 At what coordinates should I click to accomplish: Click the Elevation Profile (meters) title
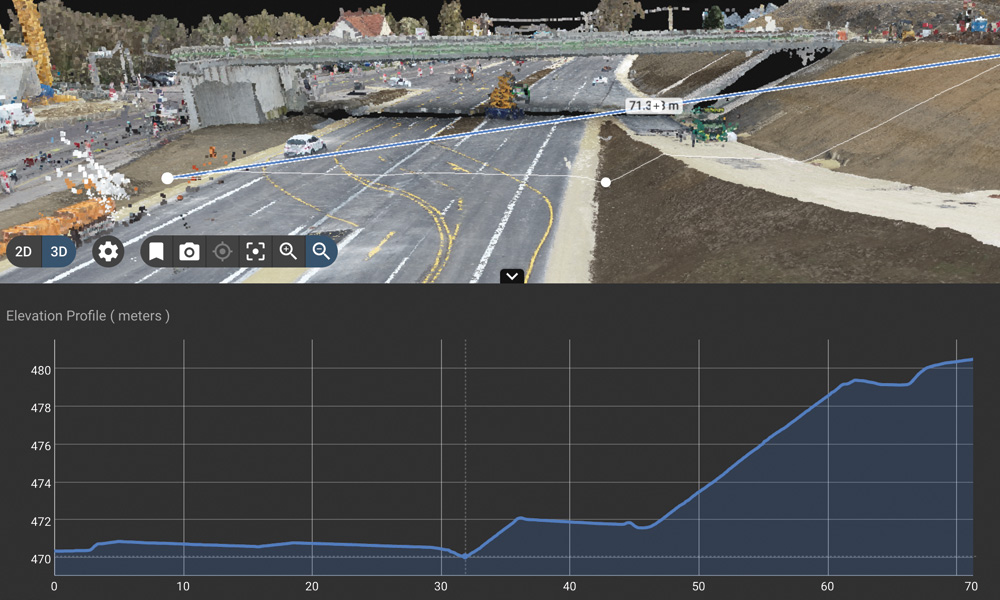88,316
